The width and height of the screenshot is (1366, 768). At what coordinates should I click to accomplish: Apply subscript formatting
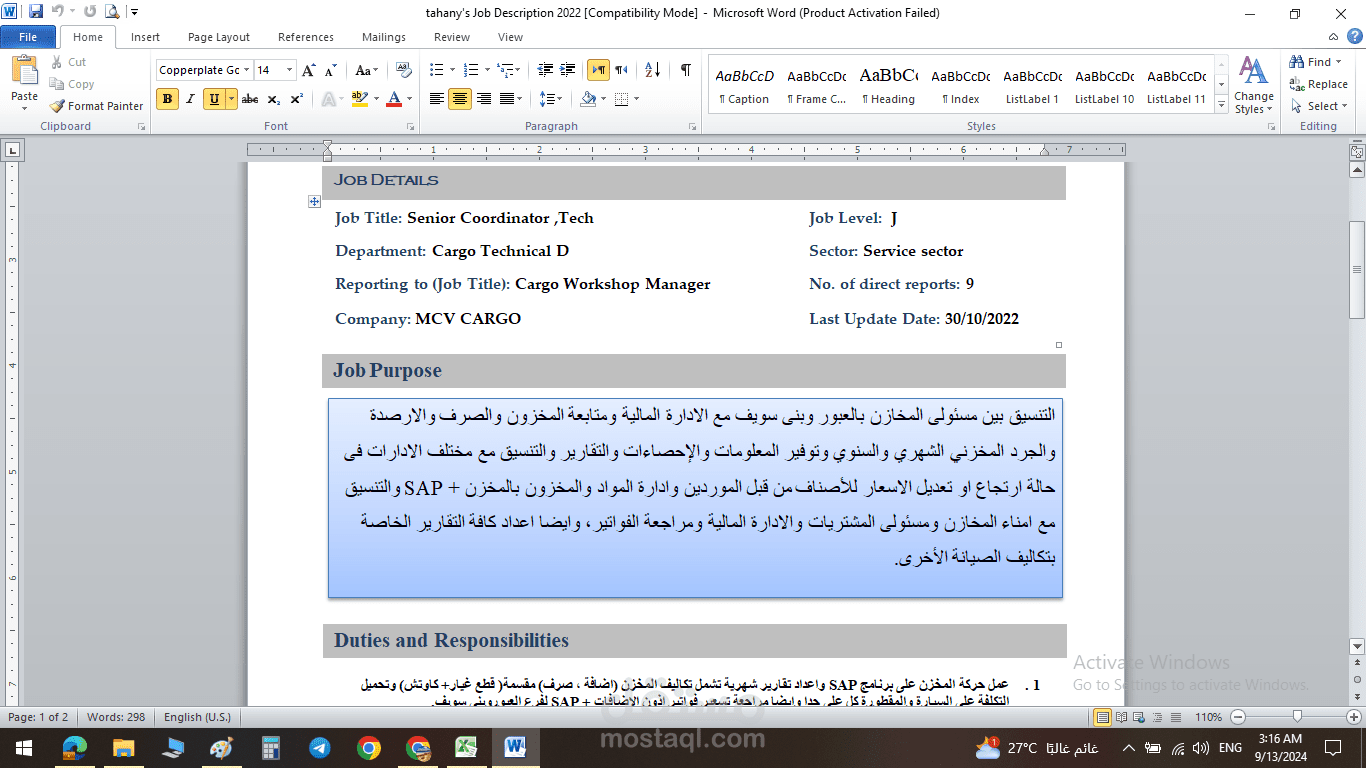[275, 99]
